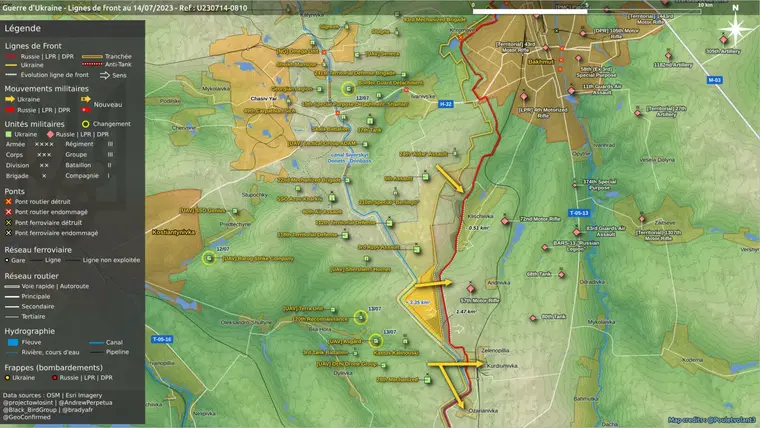The height and width of the screenshot is (428, 760).
Task: Click the Mouvements militaires legend heading
Action: 47,89
